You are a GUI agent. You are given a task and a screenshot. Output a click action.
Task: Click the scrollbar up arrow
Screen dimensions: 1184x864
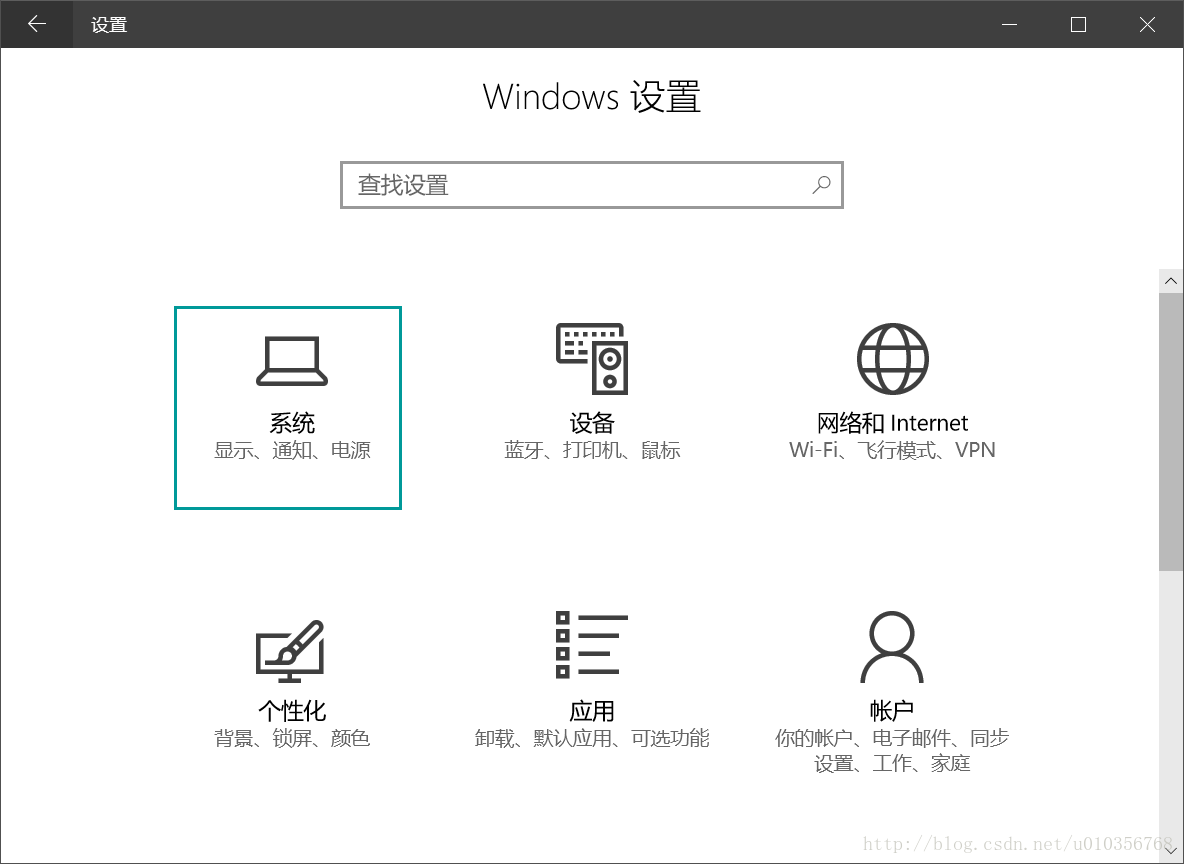tap(1171, 281)
